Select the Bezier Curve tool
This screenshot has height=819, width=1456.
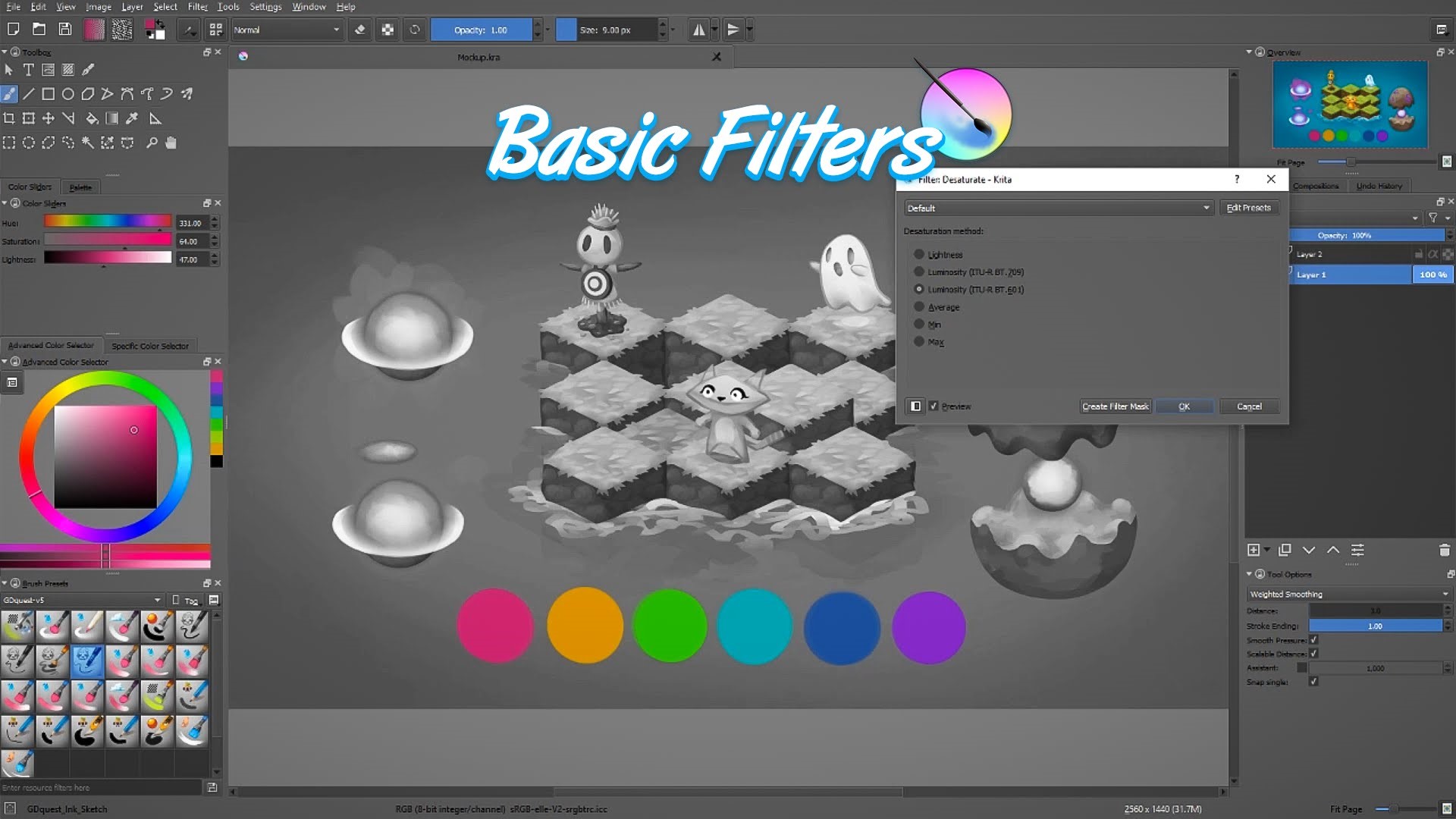pyautogui.click(x=127, y=94)
